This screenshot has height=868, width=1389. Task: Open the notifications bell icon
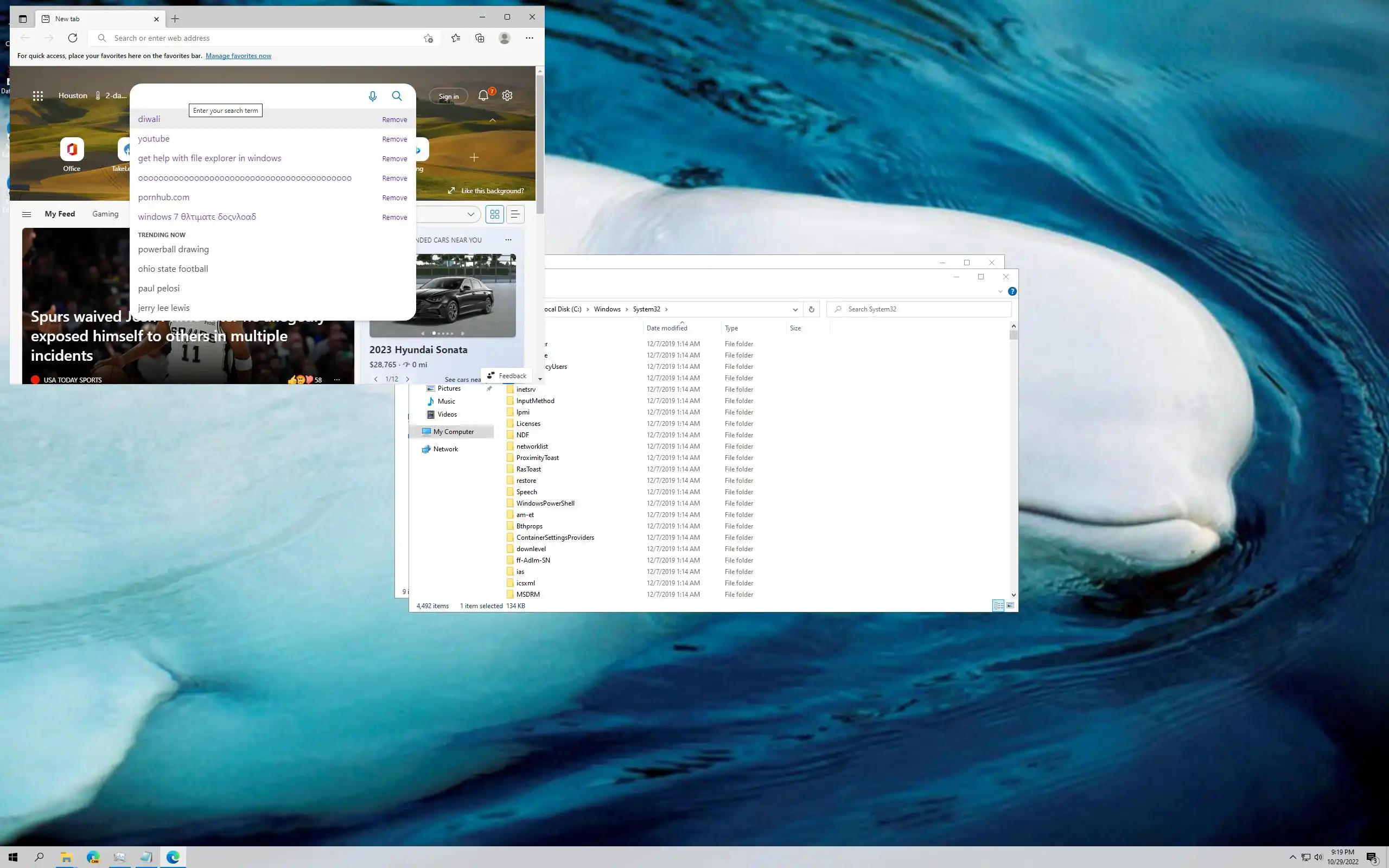point(483,96)
